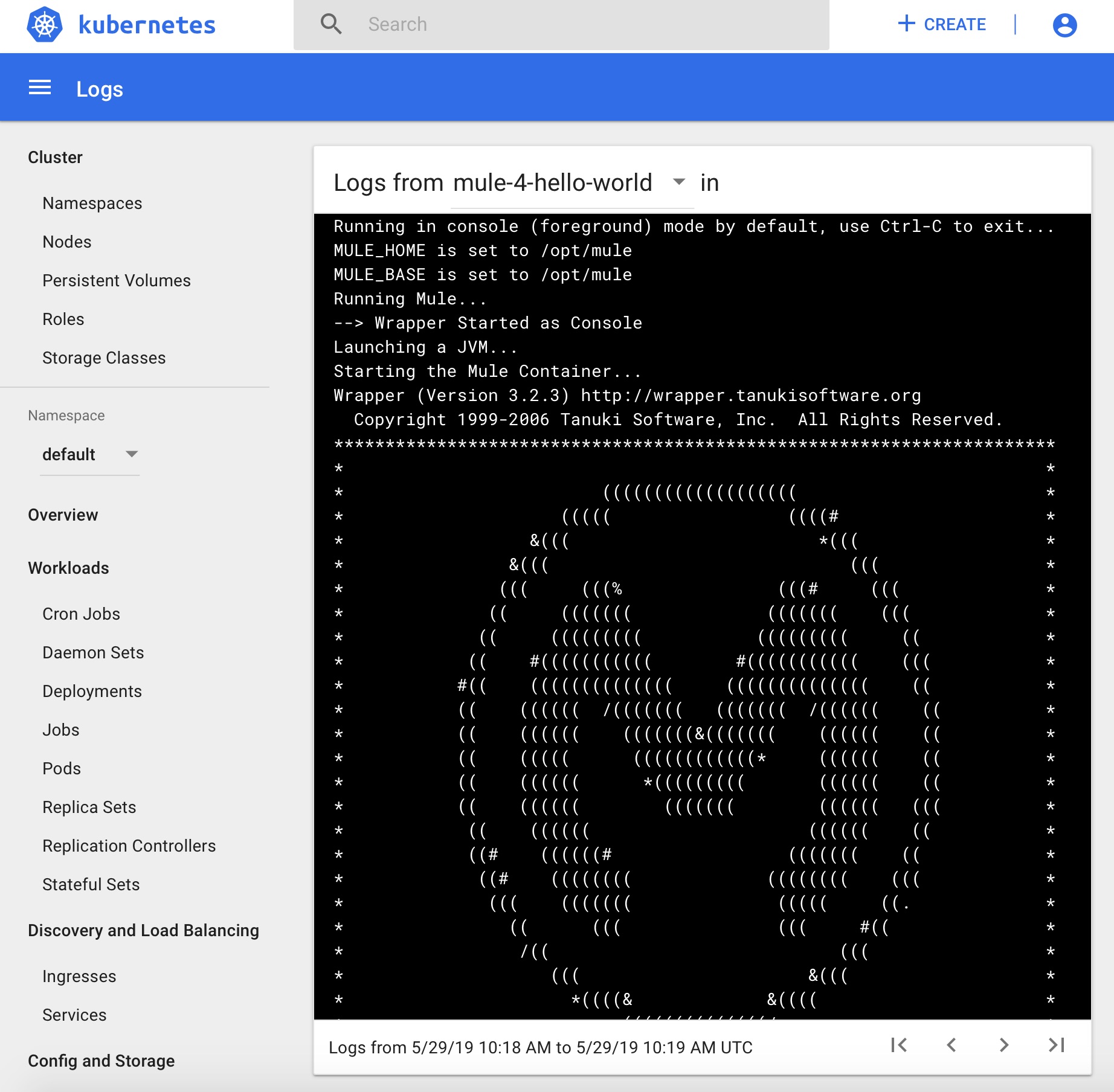Image resolution: width=1114 pixels, height=1092 pixels.
Task: Navigate to Nodes
Action: 67,242
